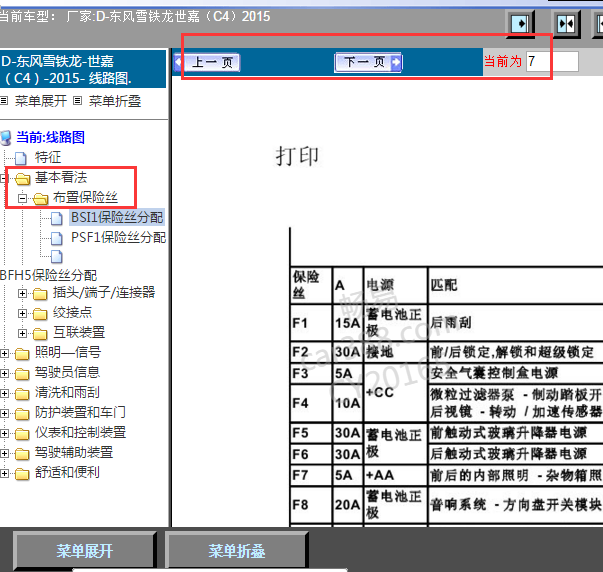The image size is (603, 572).
Task: Expand the 舒适和便利 folder
Action: tap(4, 474)
